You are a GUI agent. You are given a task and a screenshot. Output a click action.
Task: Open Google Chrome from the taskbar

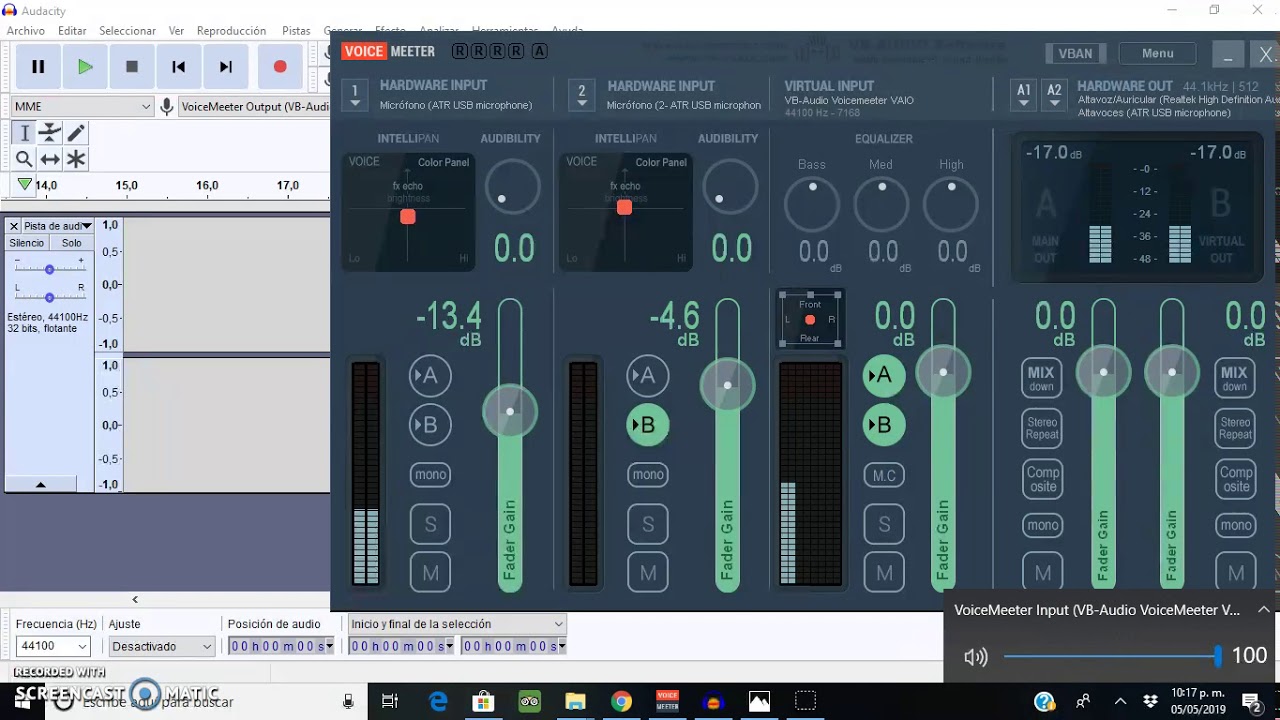(621, 702)
